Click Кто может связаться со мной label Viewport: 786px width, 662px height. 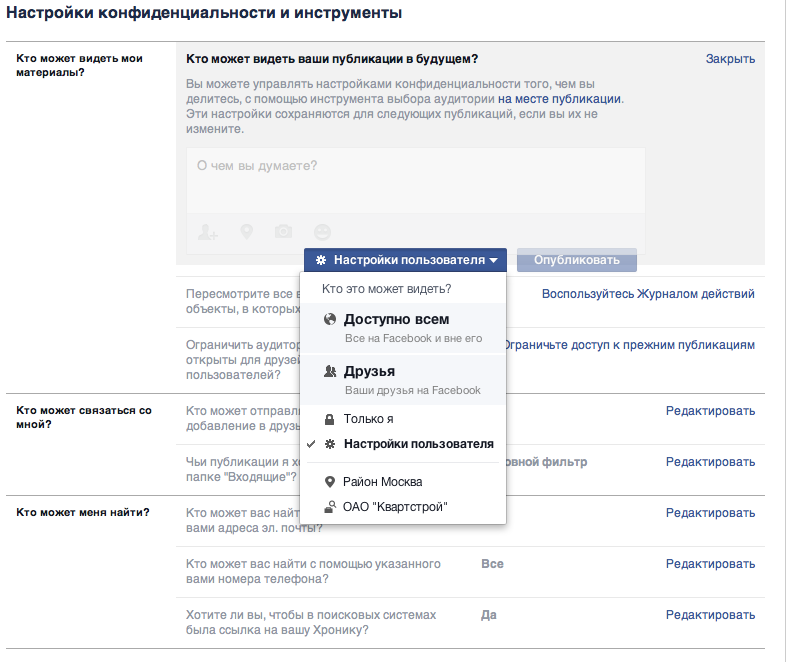coord(84,417)
